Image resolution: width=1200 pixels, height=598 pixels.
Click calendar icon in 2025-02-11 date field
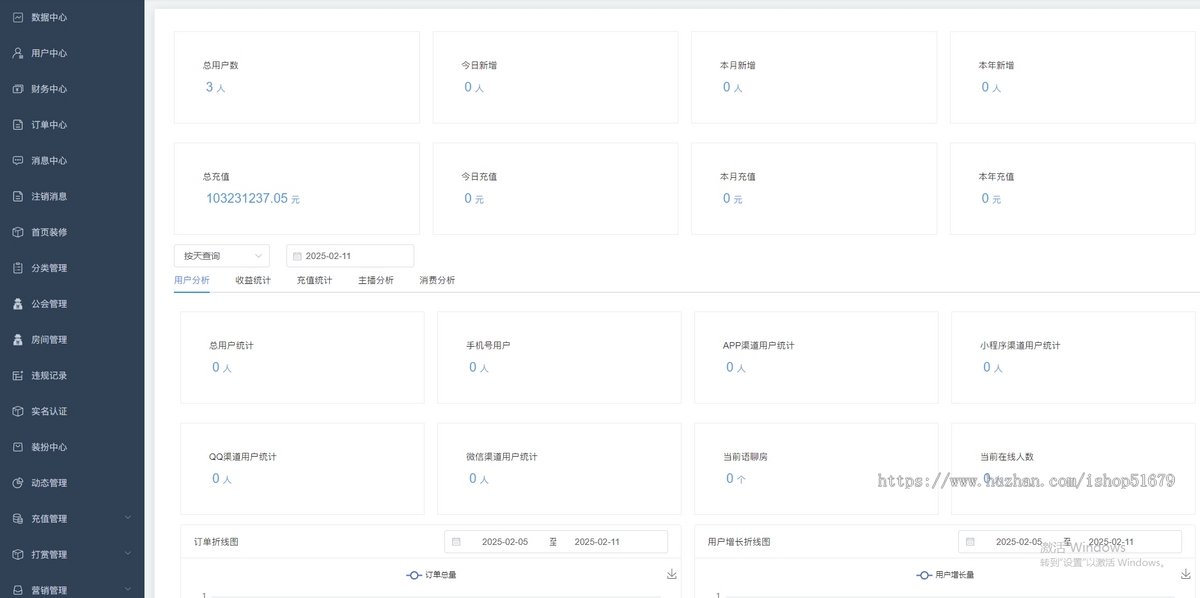pyautogui.click(x=297, y=256)
